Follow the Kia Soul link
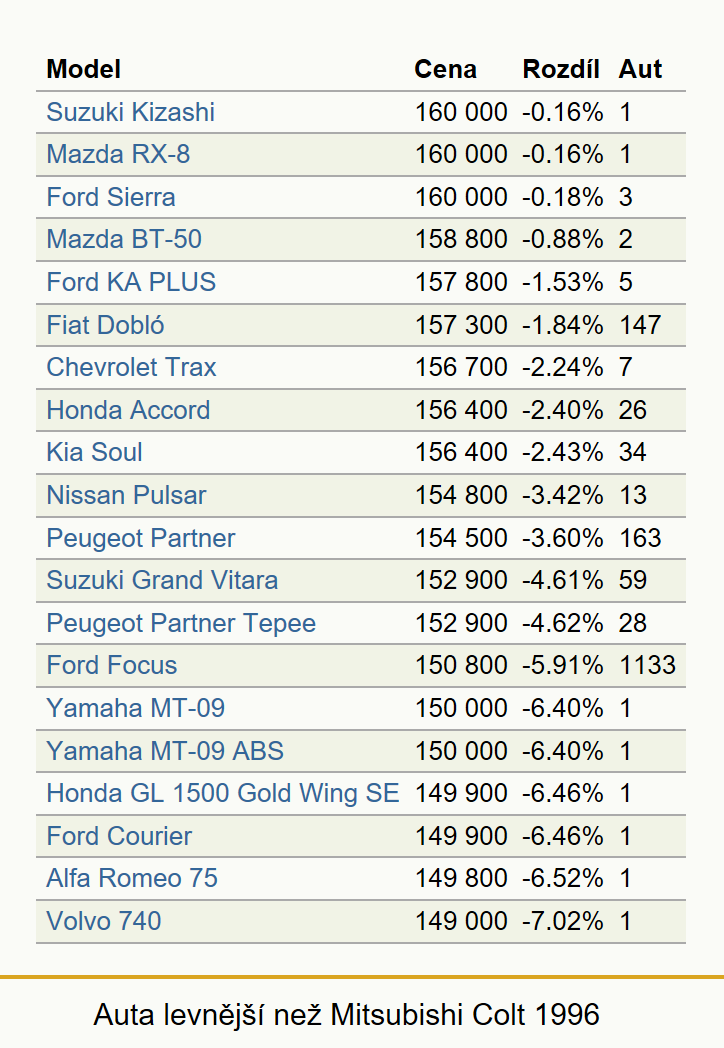The width and height of the screenshot is (724, 1048). 94,452
